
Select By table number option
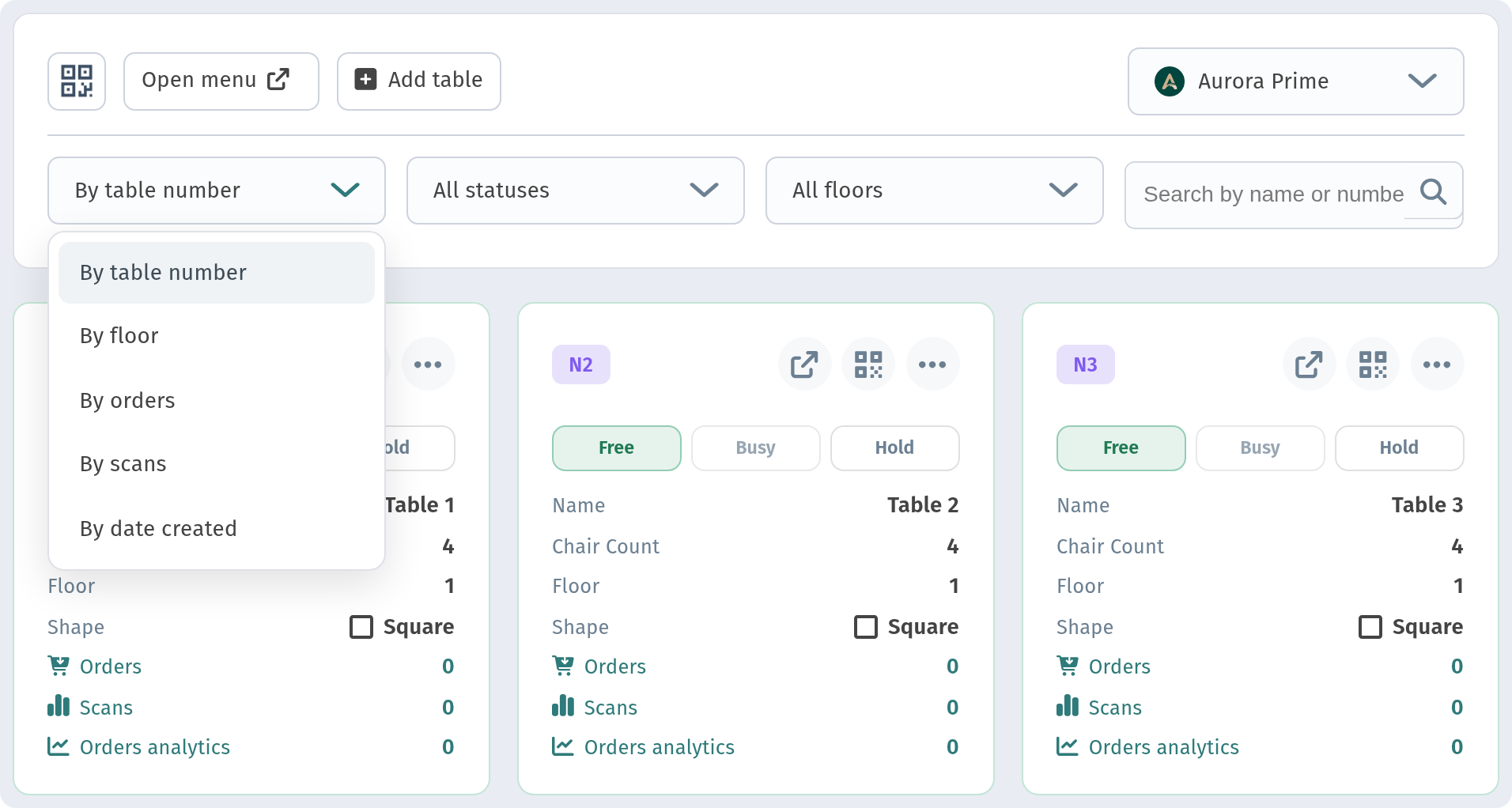coord(217,273)
